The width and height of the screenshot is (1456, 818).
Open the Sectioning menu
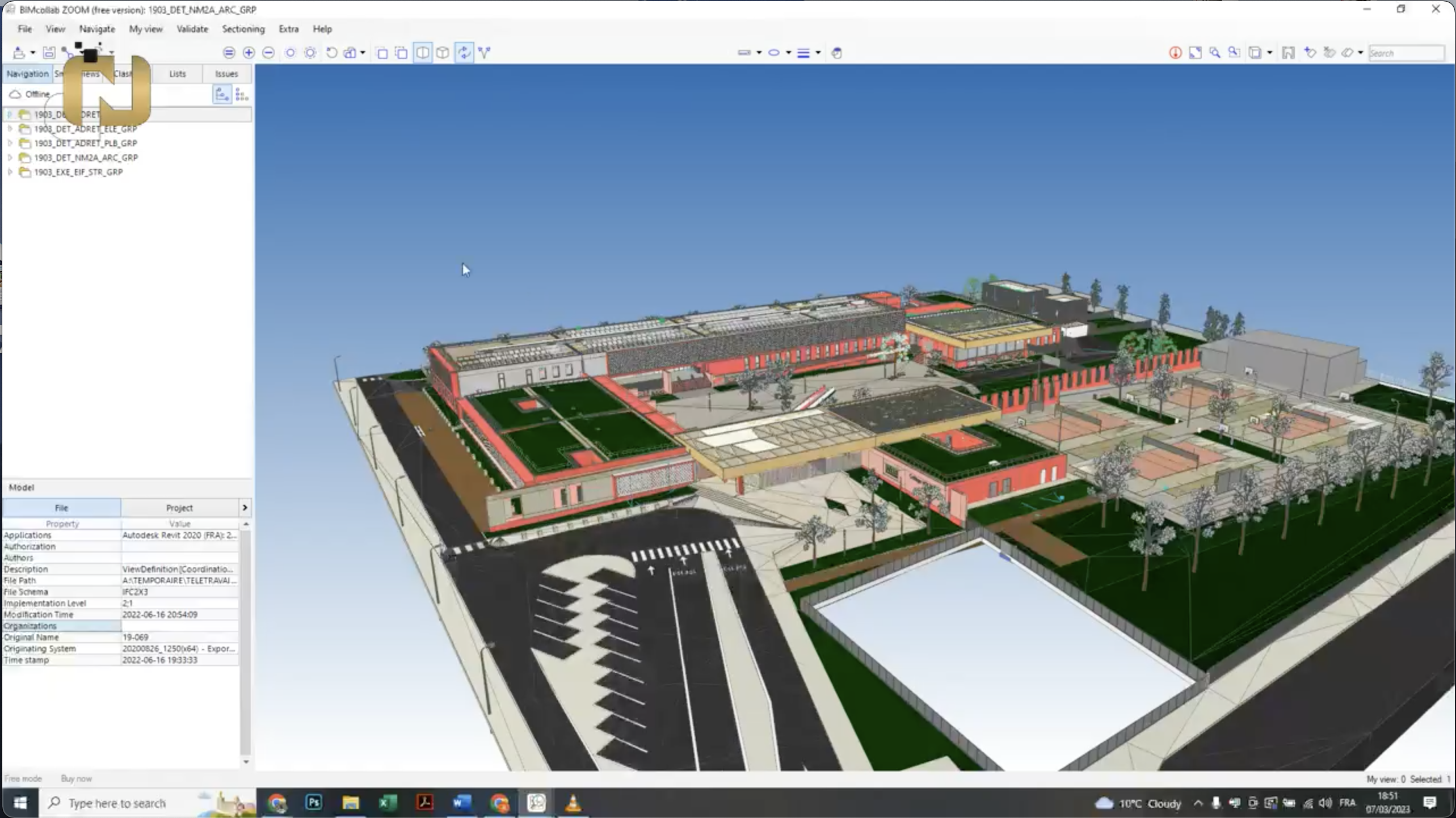(x=243, y=29)
